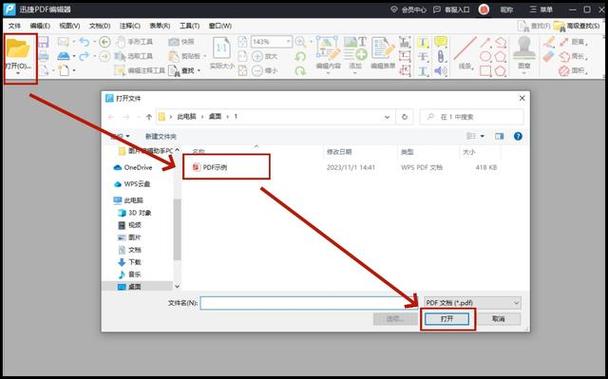
Task: Select OneDrive in the navigation pane
Action: pos(133,168)
